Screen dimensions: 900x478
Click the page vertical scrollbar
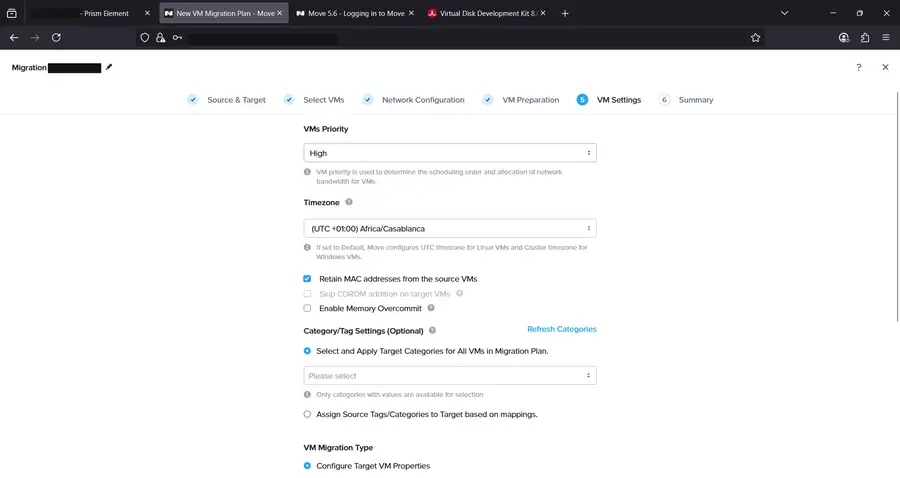coord(897,207)
